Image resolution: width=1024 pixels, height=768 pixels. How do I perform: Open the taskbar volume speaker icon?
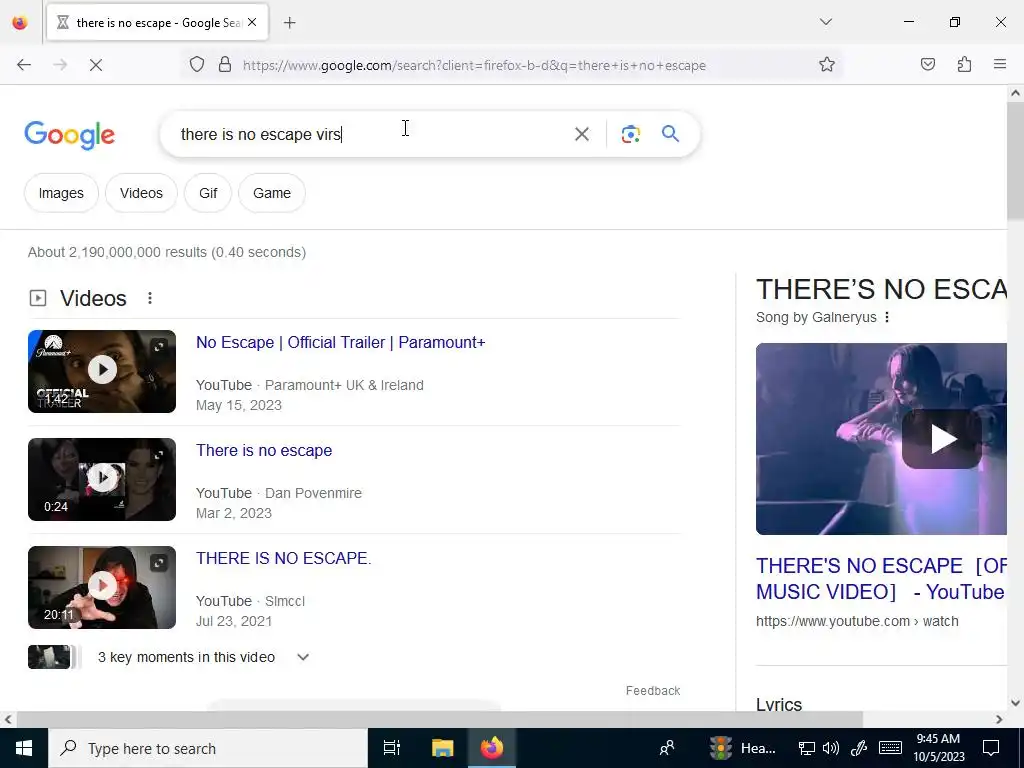(831, 748)
